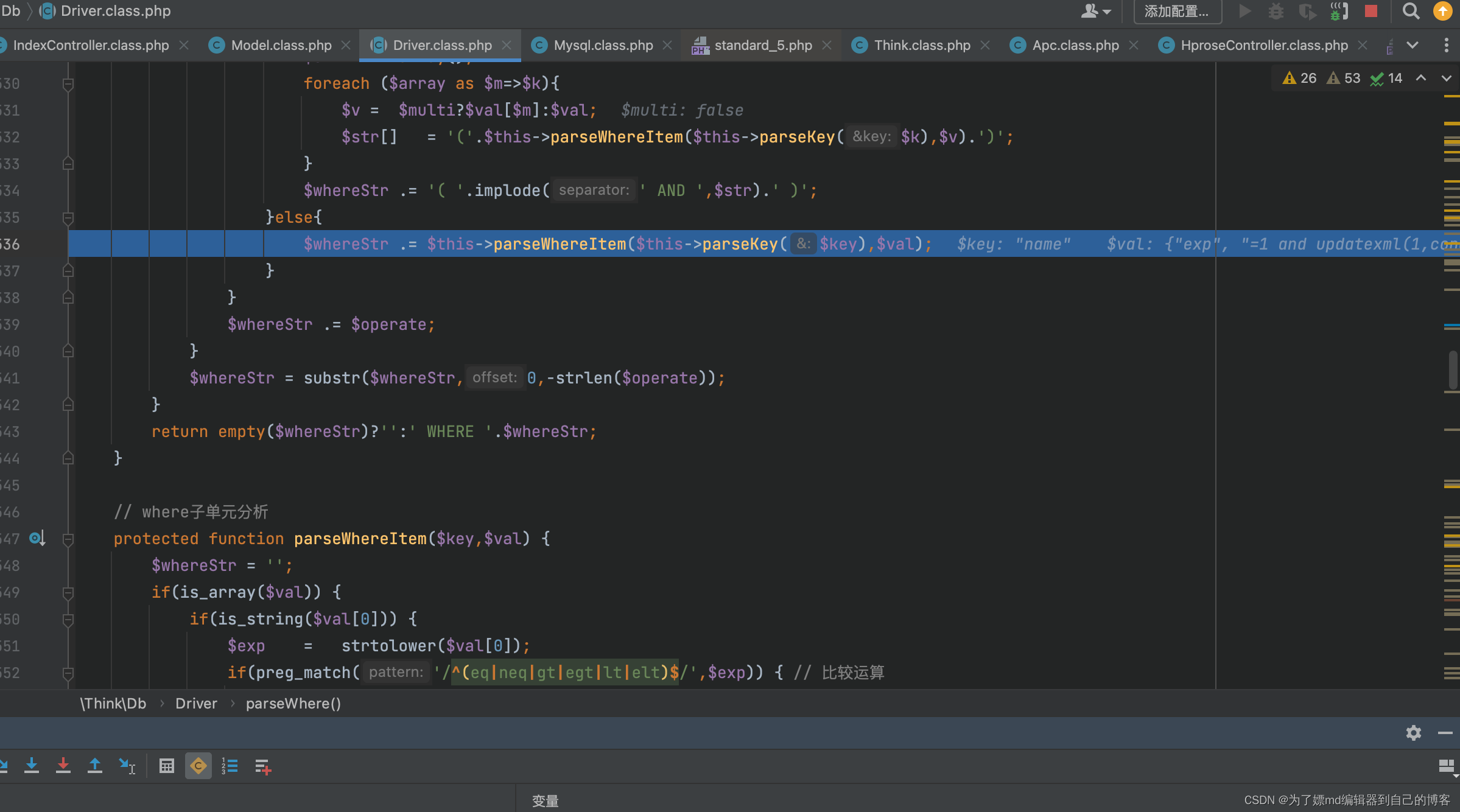Open Search Everywhere magnifier icon
The width and height of the screenshot is (1460, 812).
1411,12
